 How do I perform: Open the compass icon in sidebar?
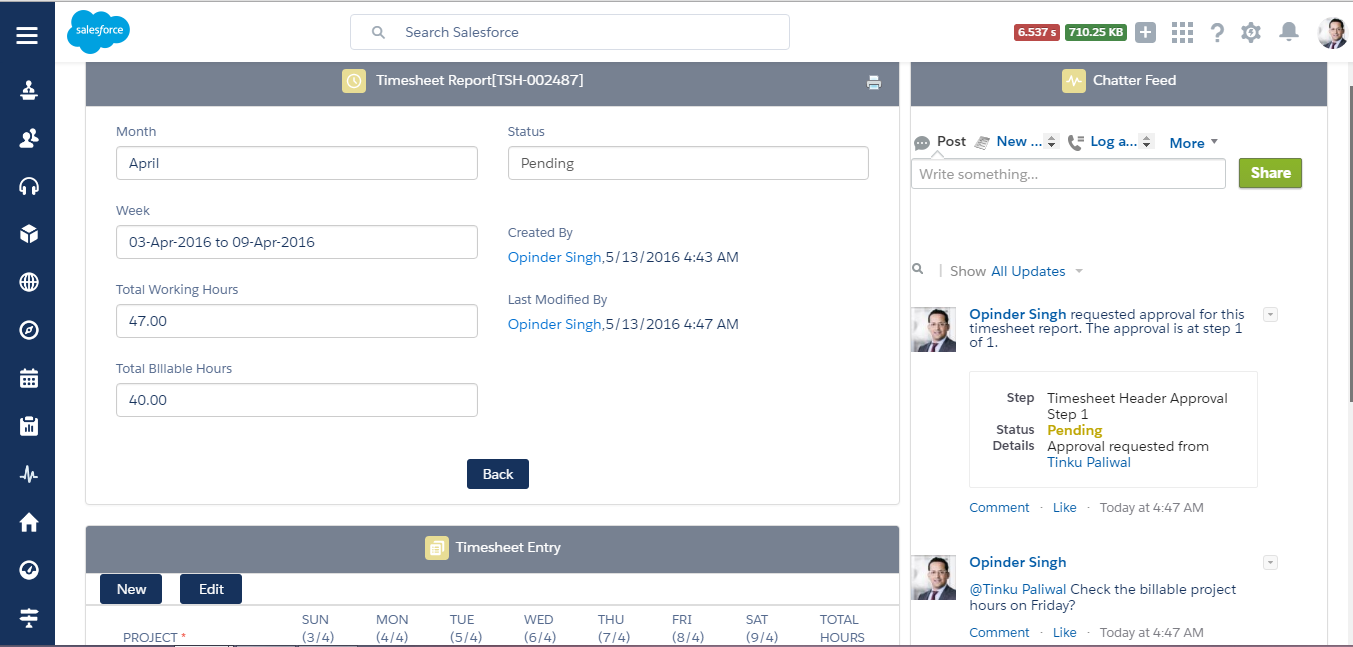click(29, 330)
